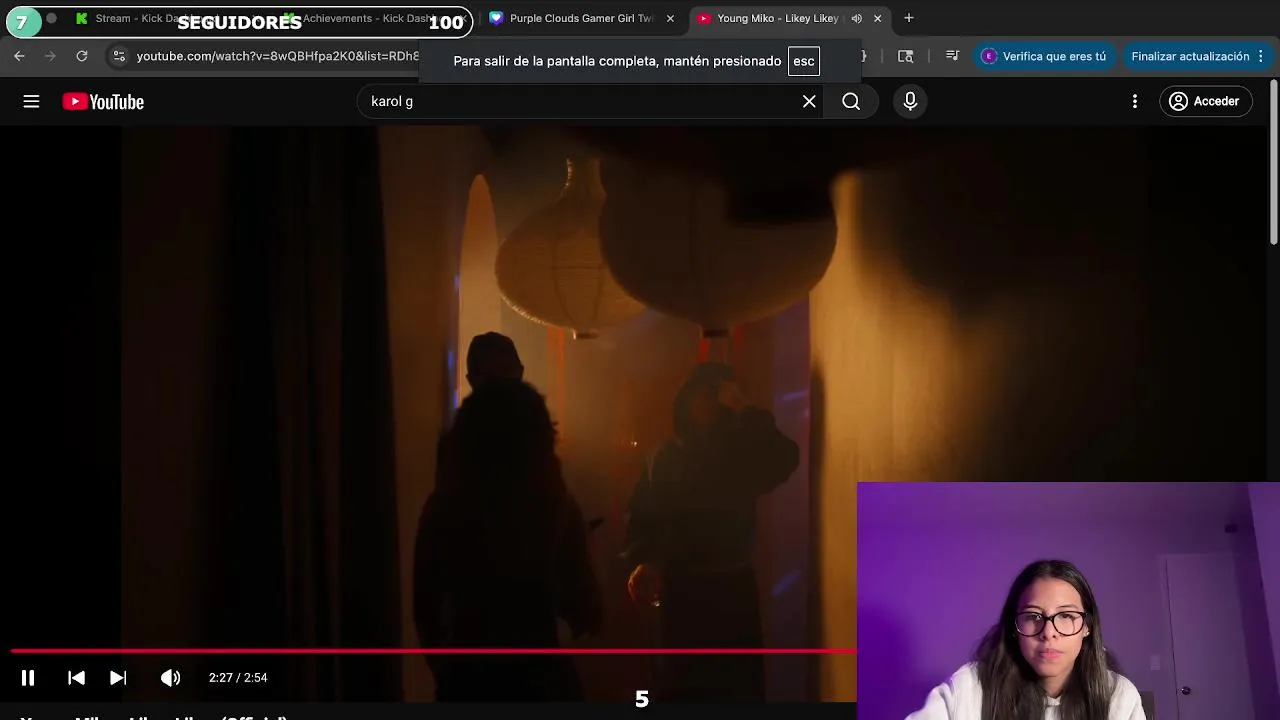
Task: Go to the YouTube home logo
Action: pyautogui.click(x=103, y=101)
